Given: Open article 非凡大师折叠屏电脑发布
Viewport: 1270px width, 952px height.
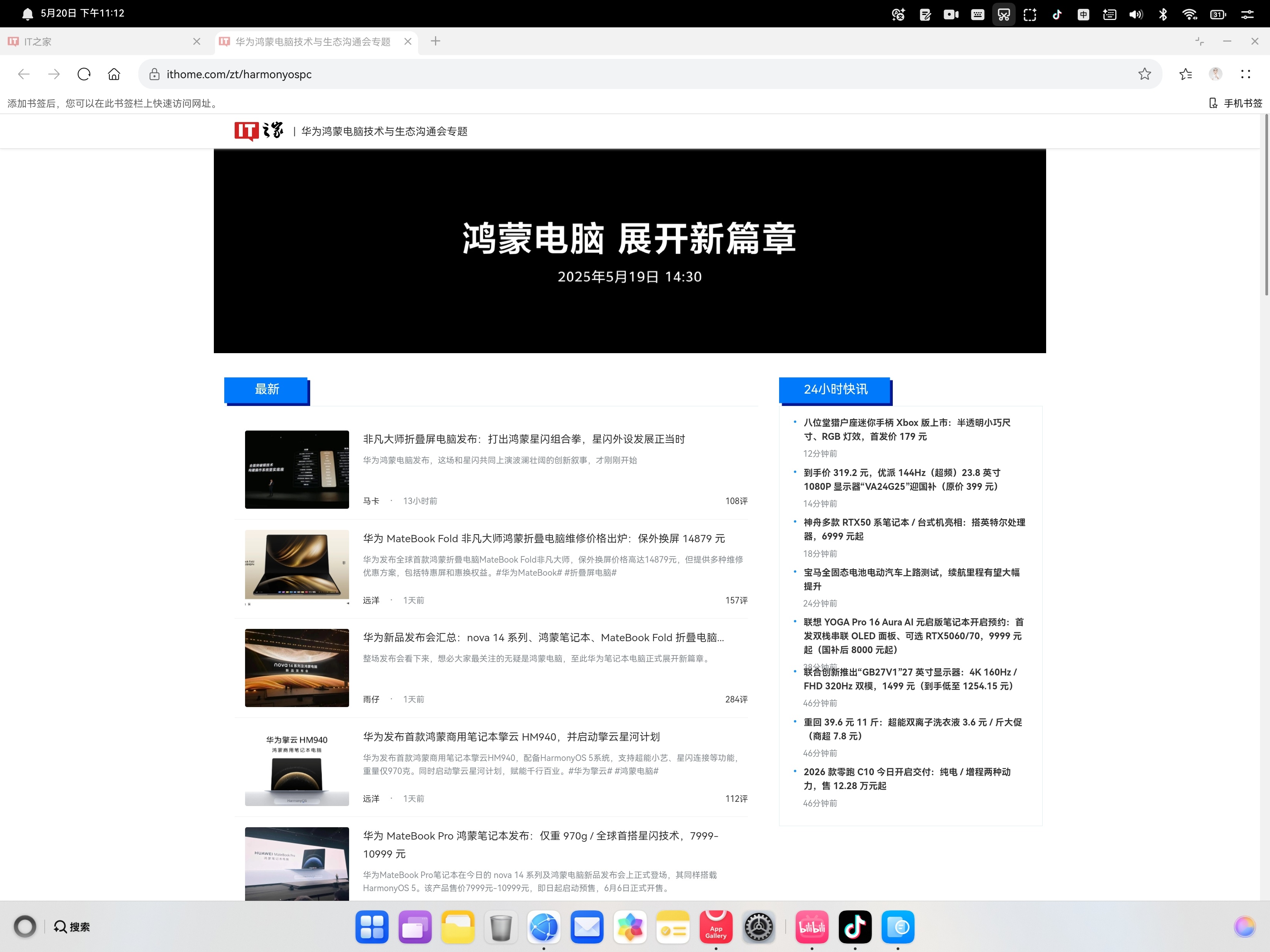Looking at the screenshot, I should click(524, 439).
